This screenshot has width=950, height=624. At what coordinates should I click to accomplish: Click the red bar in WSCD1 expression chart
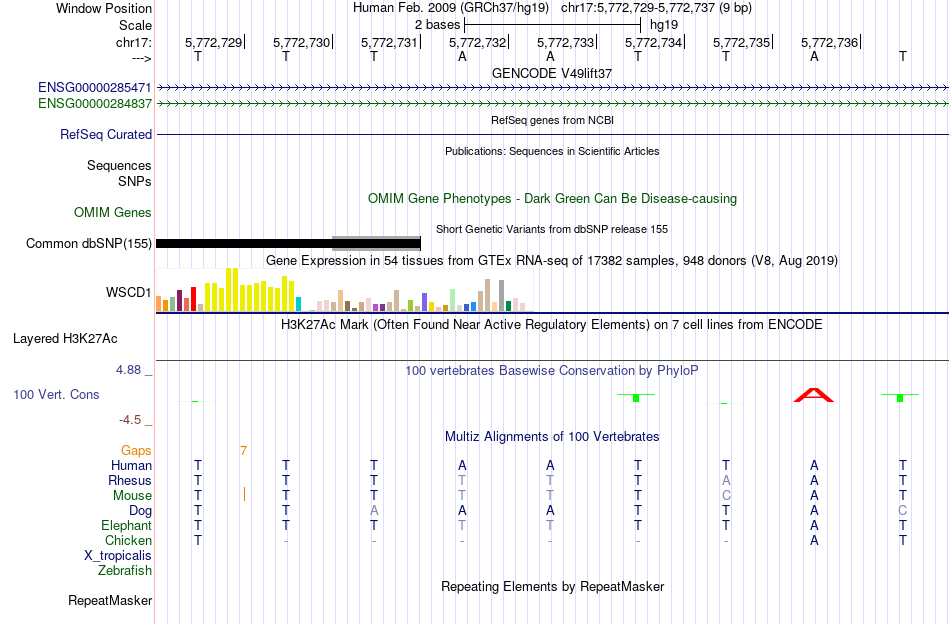(193, 299)
